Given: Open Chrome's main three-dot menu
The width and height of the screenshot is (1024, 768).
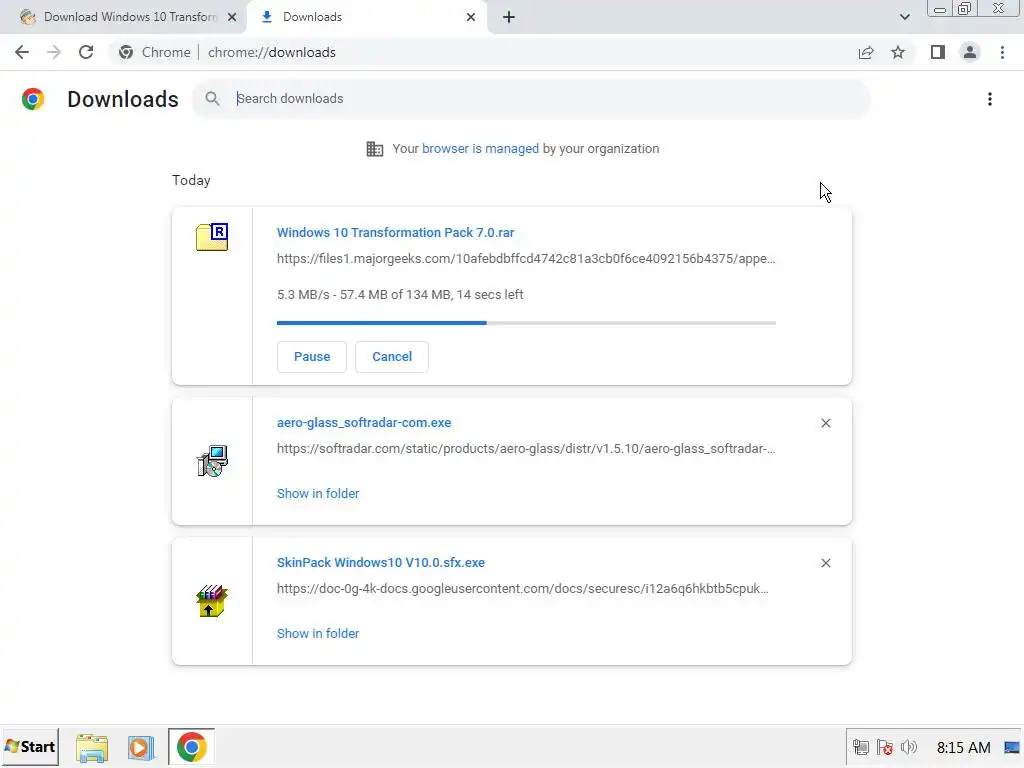Looking at the screenshot, I should click(x=1002, y=52).
